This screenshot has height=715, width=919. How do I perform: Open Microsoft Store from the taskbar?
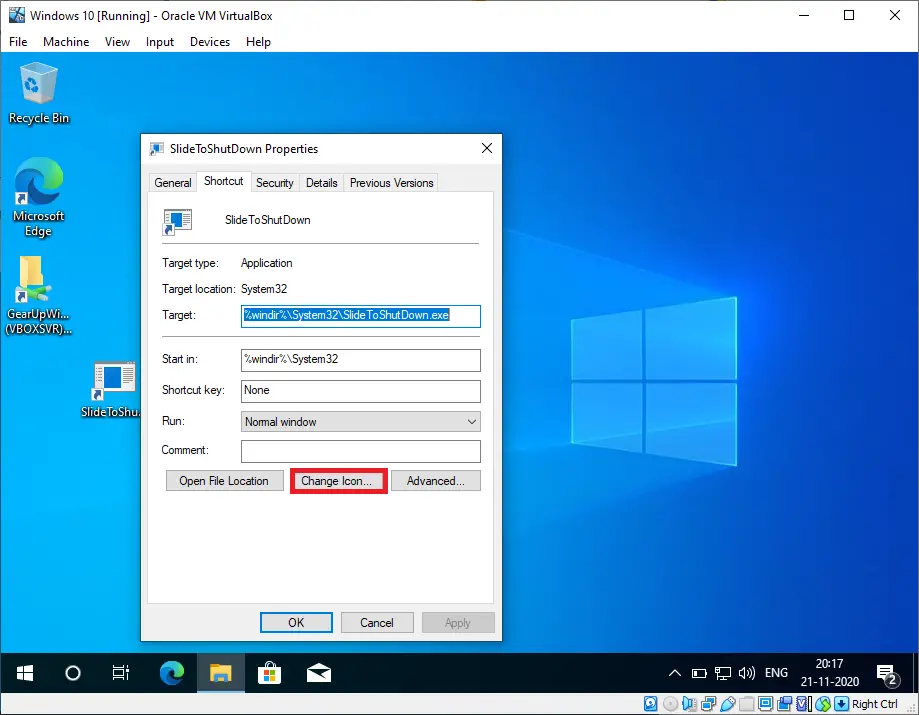pos(270,673)
